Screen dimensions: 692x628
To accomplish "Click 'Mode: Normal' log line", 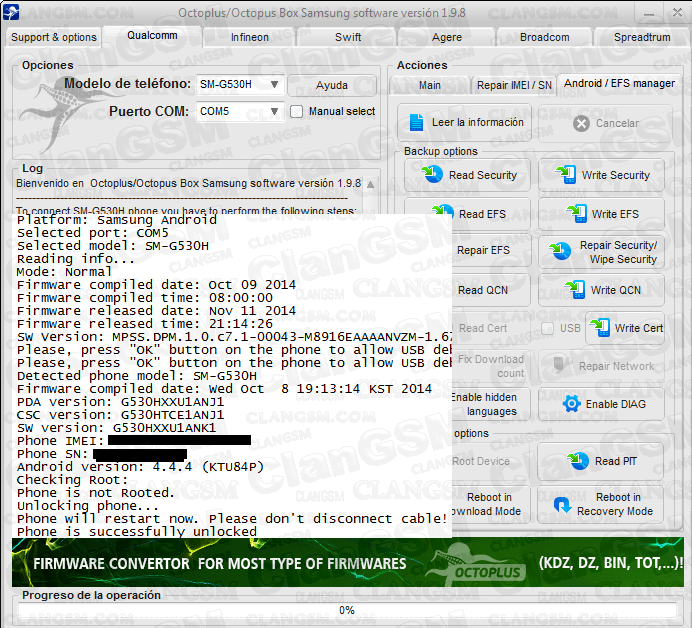I will tap(64, 271).
